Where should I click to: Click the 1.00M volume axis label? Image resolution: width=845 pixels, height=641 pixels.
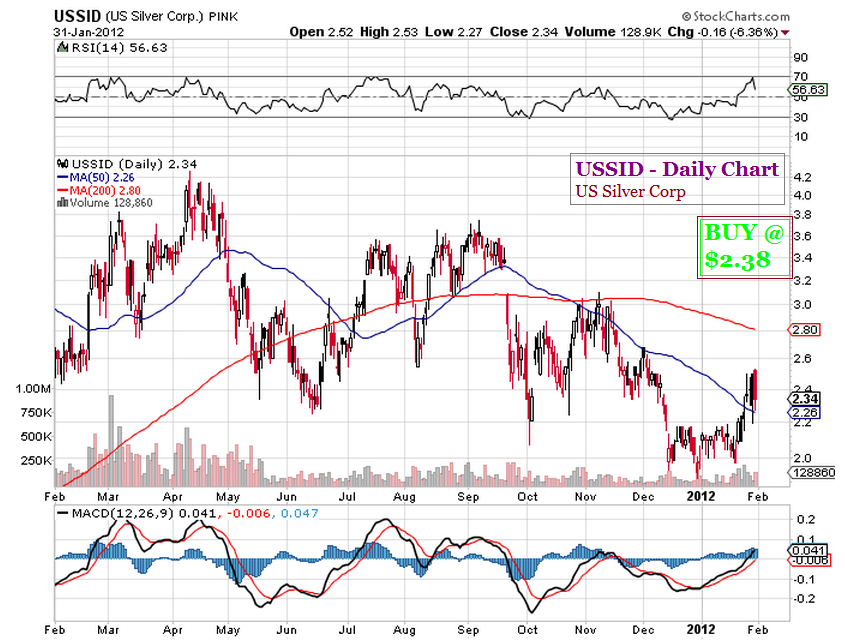[x=33, y=389]
